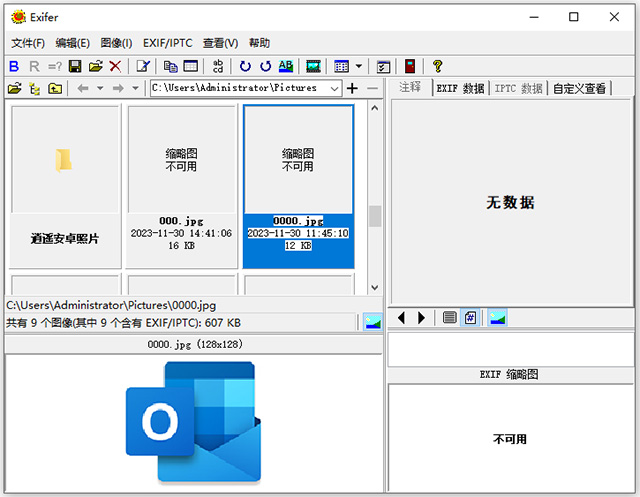This screenshot has width=640, height=497.
Task: Select the 000.jpg thumbnail
Action: (x=181, y=186)
